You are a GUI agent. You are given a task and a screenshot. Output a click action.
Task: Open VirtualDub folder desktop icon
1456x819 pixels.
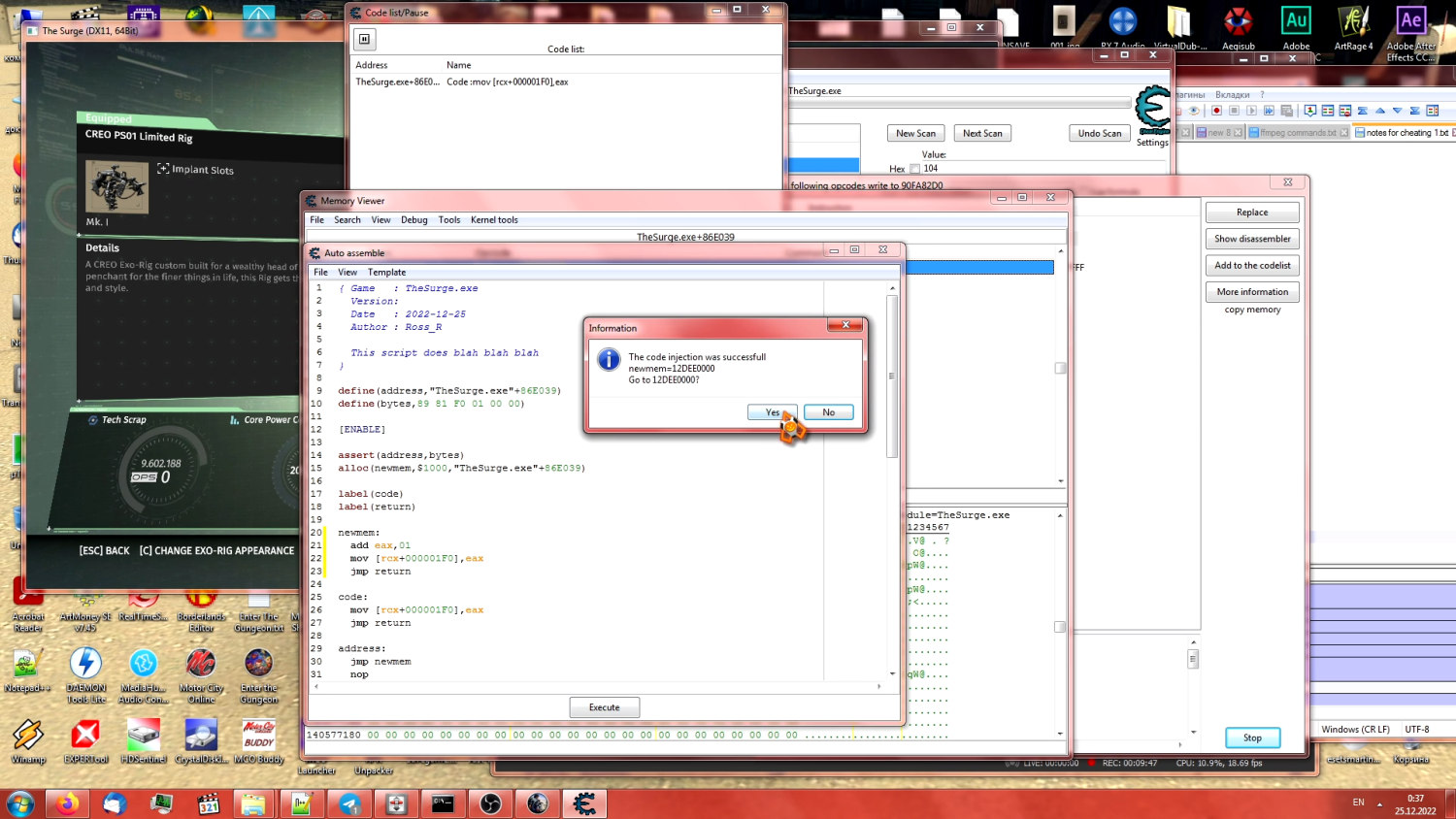point(1179,27)
